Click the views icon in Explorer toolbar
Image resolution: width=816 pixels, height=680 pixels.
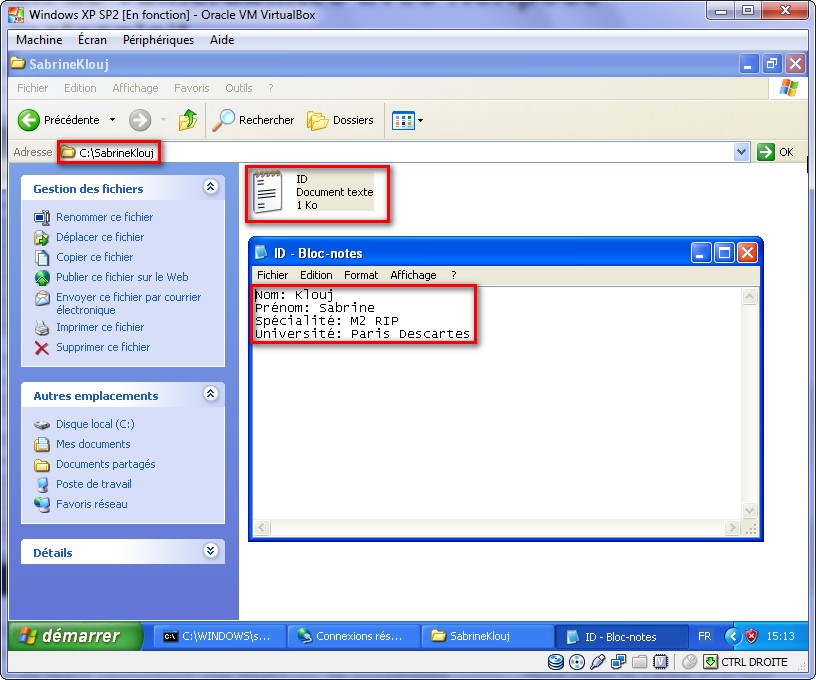click(403, 121)
